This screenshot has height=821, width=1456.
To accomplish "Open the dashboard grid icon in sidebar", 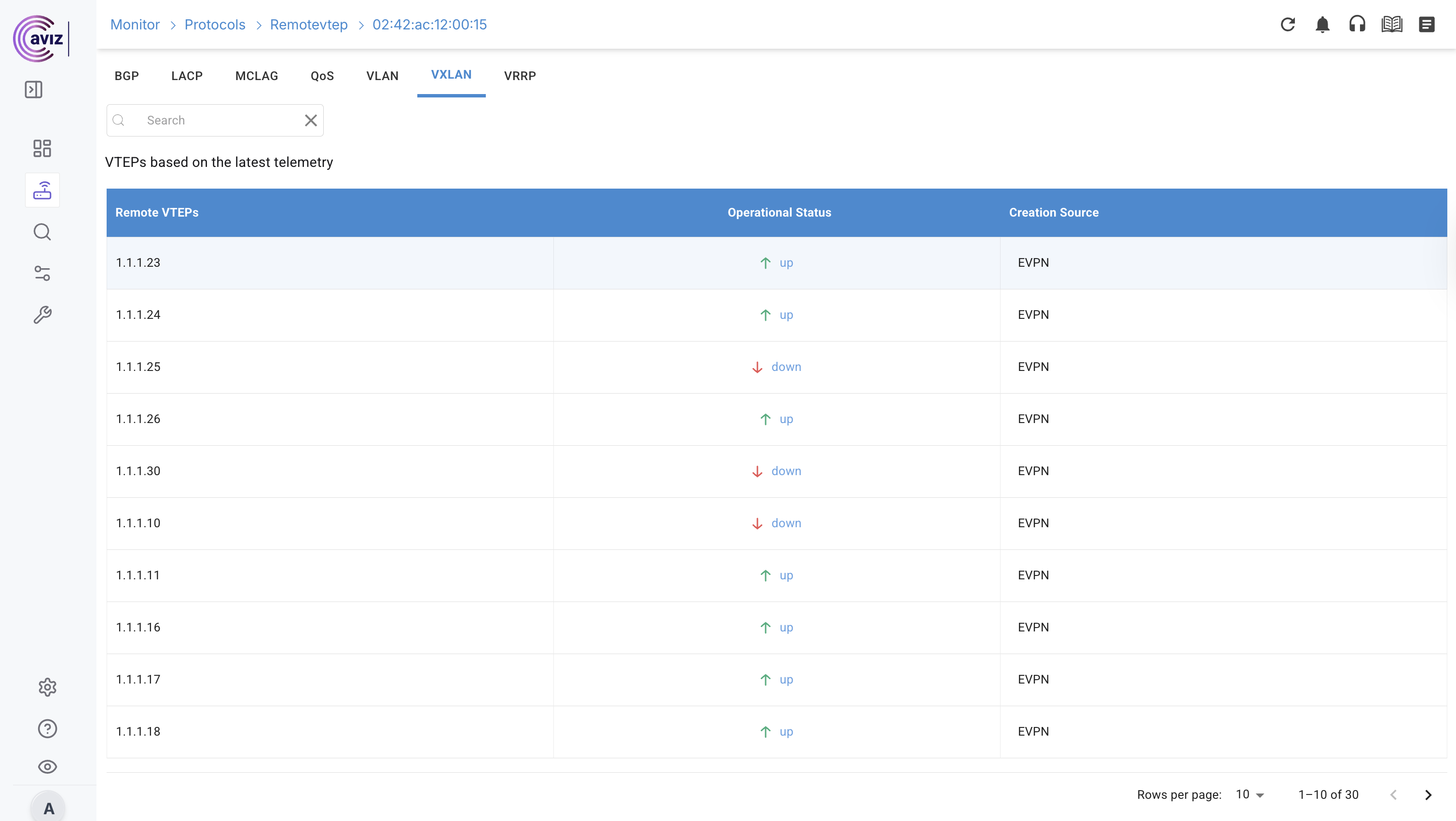I will coord(42,148).
